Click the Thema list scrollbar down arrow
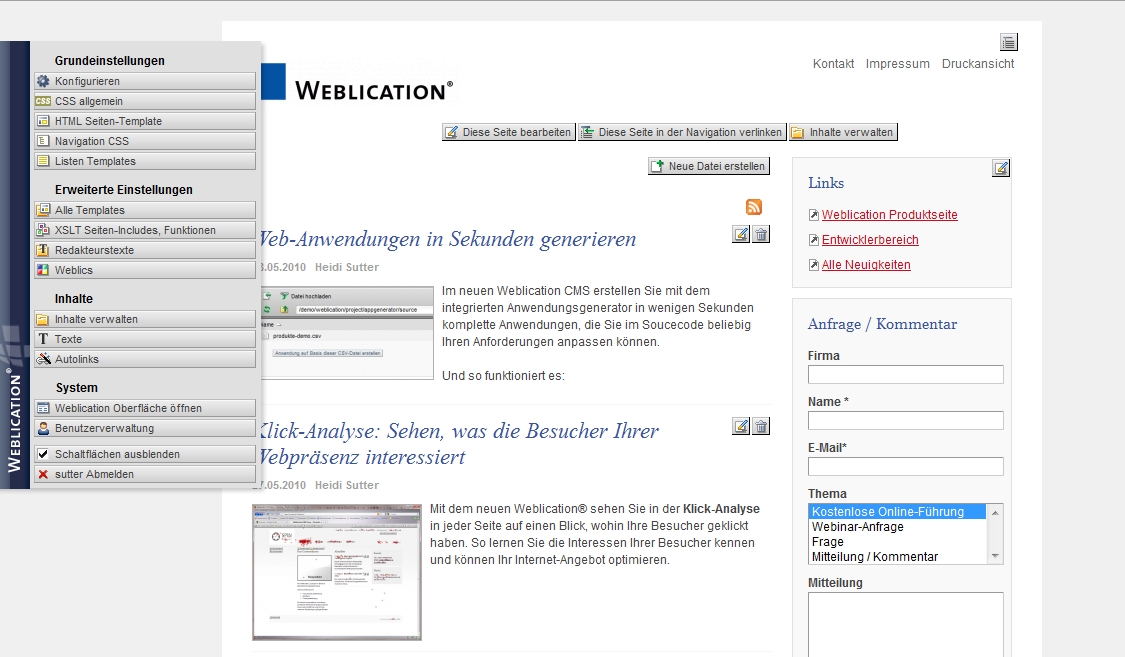This screenshot has height=657, width=1125. [995, 557]
